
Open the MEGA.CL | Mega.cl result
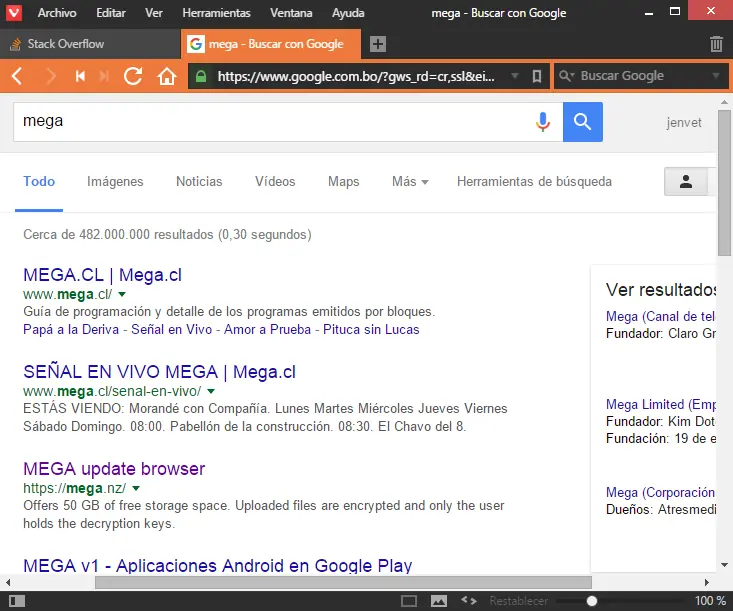(x=102, y=275)
